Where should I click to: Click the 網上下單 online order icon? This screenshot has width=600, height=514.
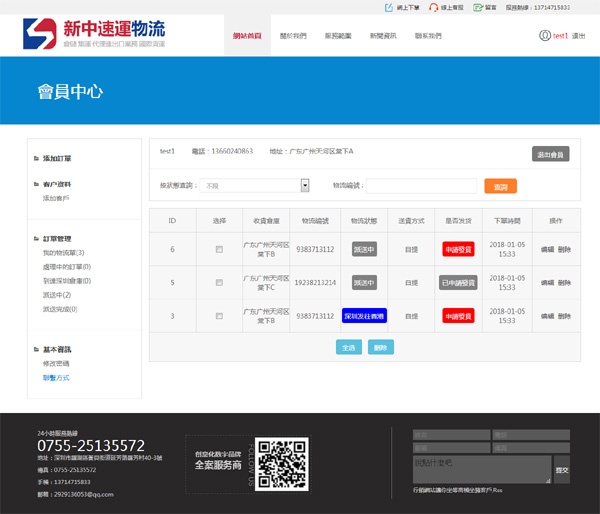(389, 7)
